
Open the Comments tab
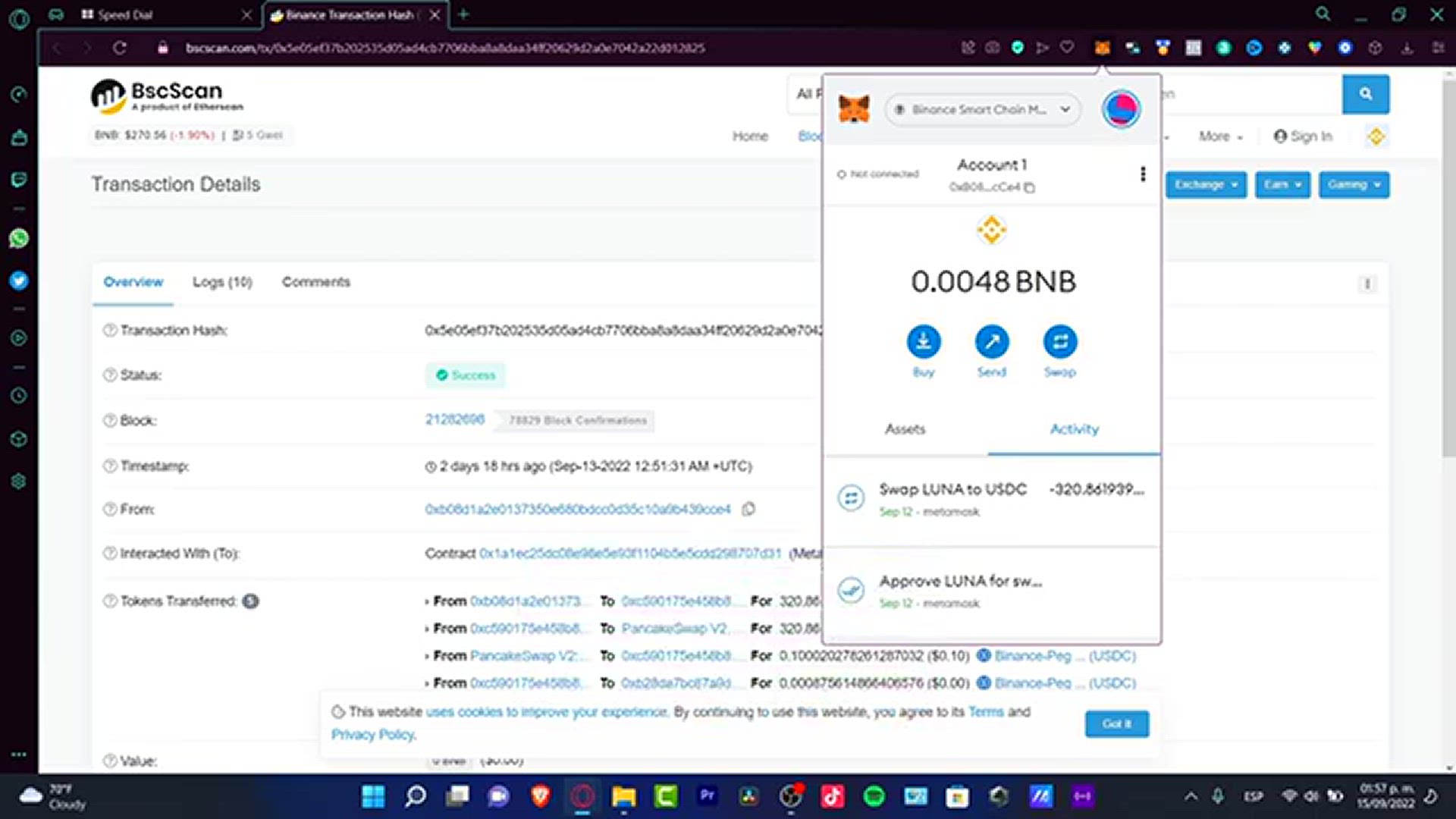[316, 282]
